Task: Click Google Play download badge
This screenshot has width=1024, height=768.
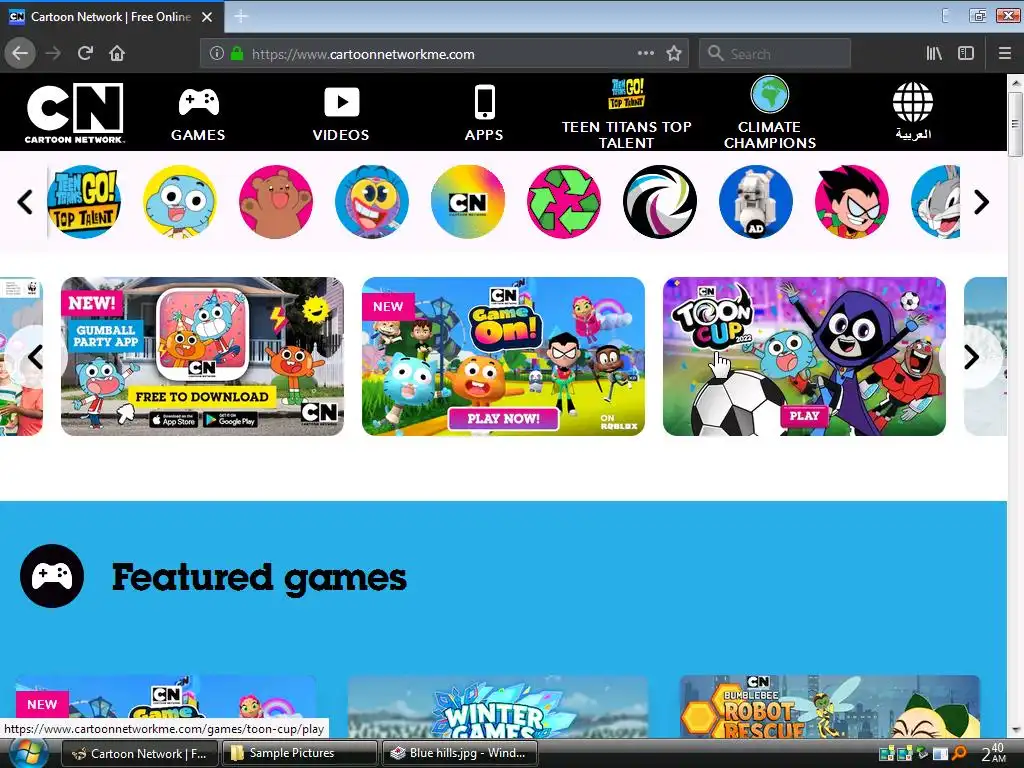Action: (230, 420)
